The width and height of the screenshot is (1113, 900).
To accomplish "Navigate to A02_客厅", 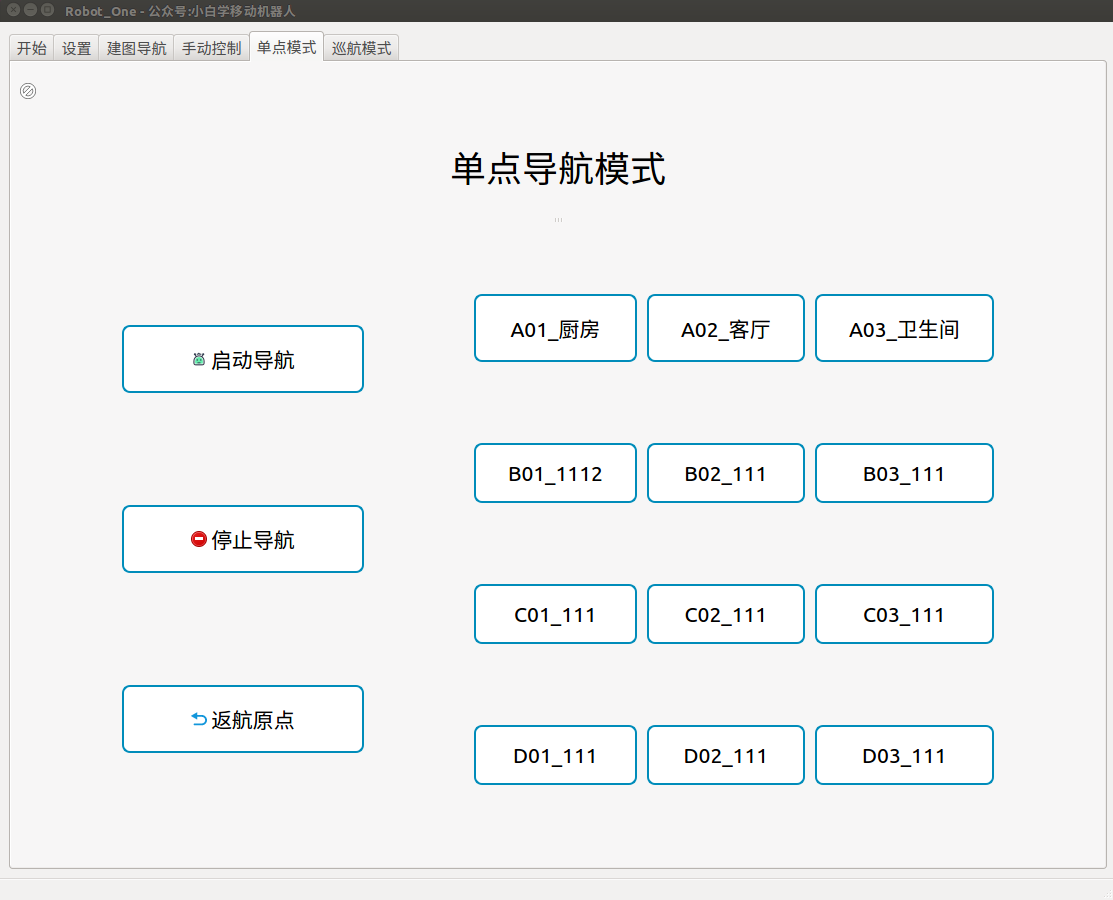I will (725, 329).
